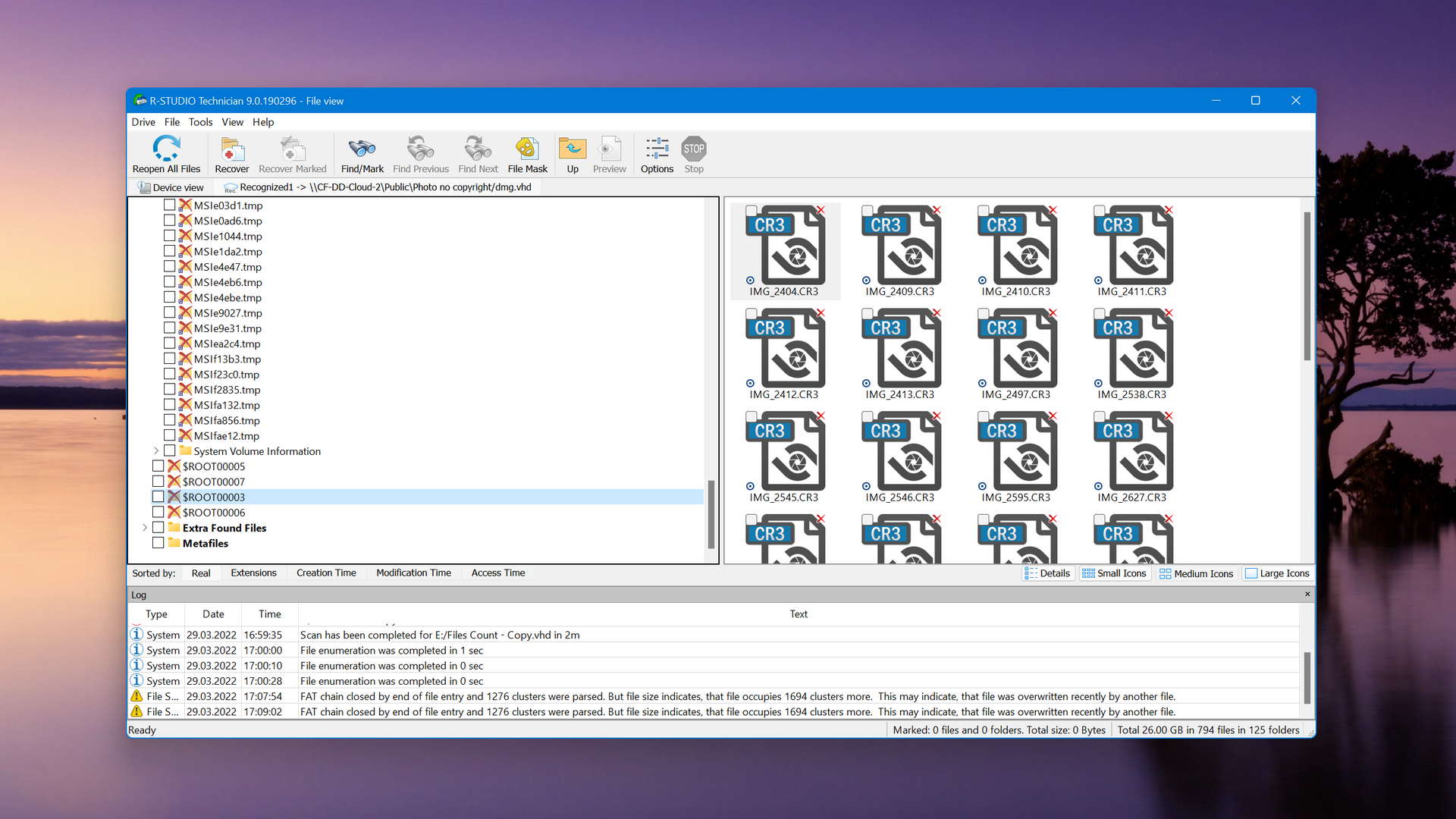Viewport: 1456px width, 819px height.
Task: Select the 17:07:54 FAT chain warning log row
Action: point(713,696)
